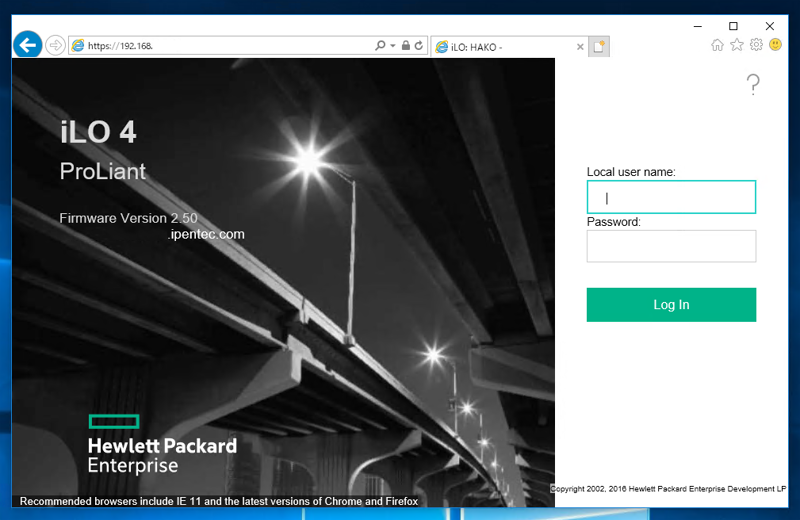Click the Copyright 2002, 2016 notice text

pyautogui.click(x=668, y=489)
